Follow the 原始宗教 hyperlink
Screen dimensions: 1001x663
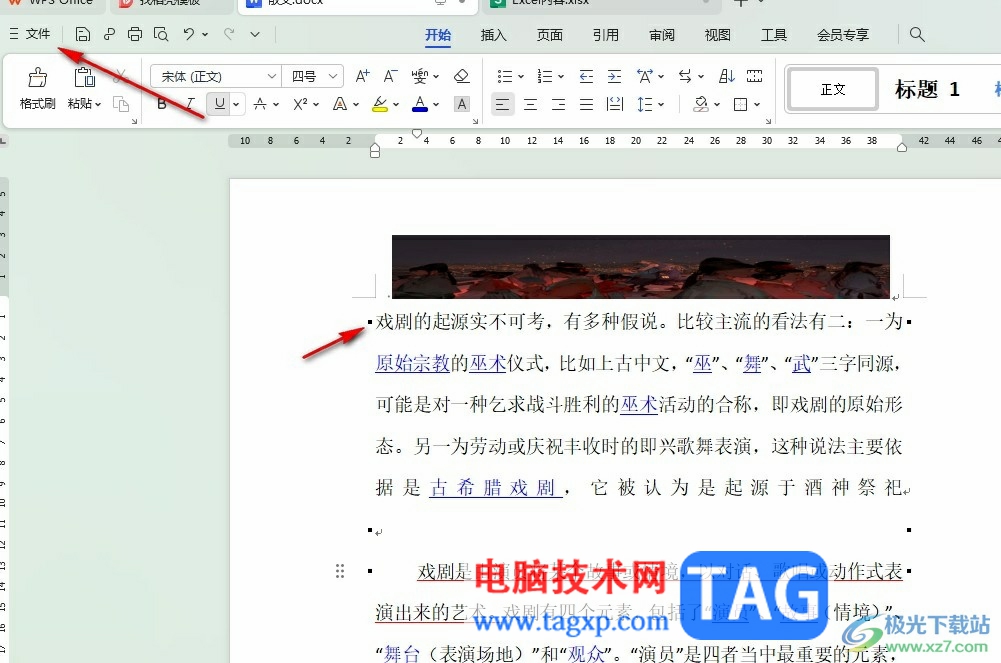coord(412,363)
